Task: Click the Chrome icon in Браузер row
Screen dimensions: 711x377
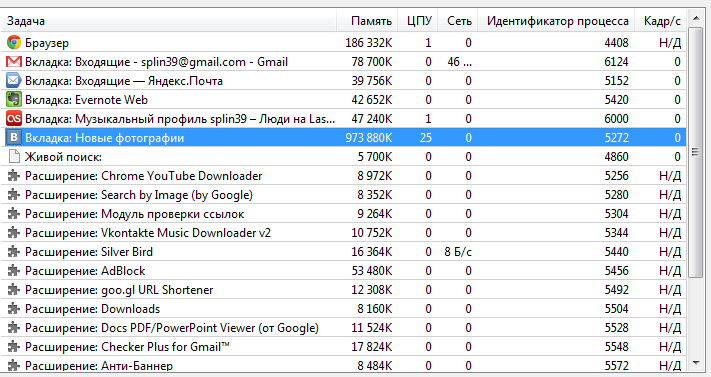Action: (14, 43)
